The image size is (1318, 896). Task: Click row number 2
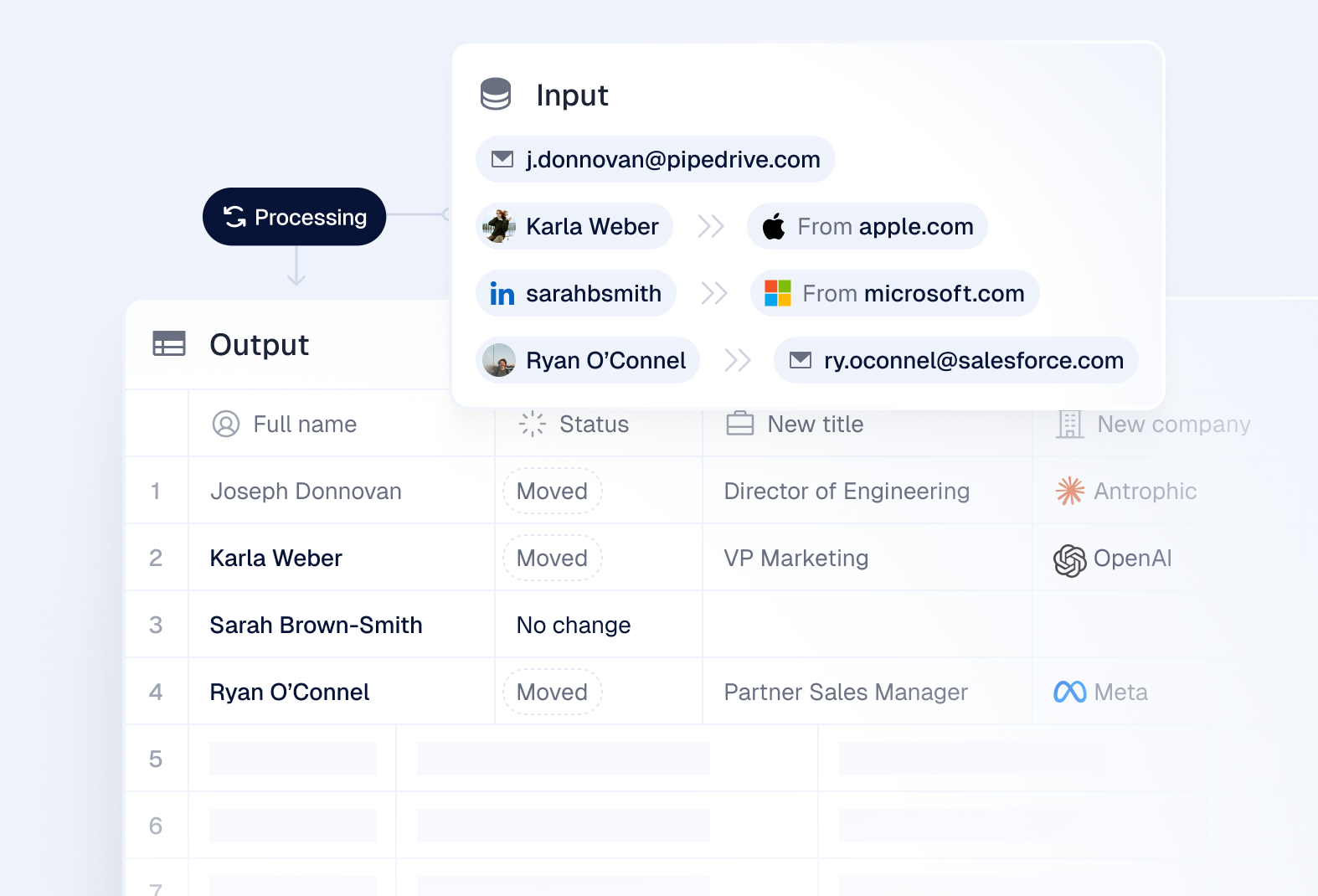(156, 558)
